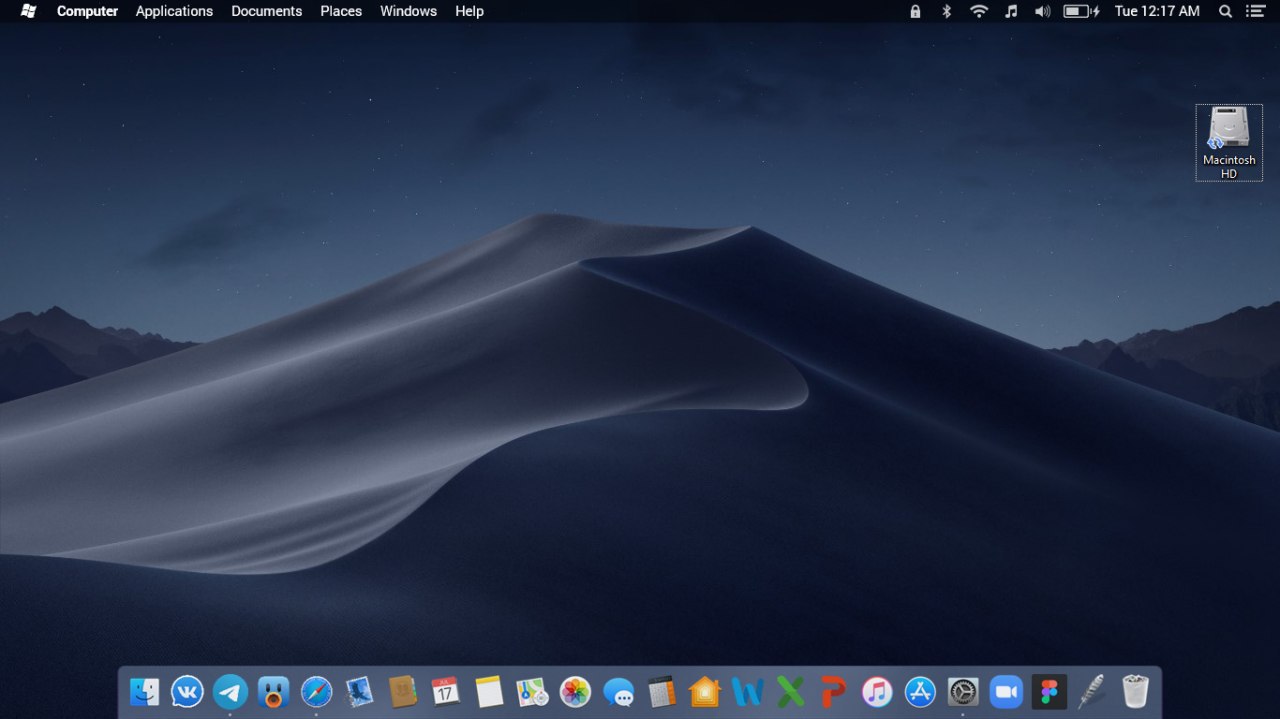The image size is (1280, 719).
Task: Open the Contacts address book icon
Action: tap(402, 691)
